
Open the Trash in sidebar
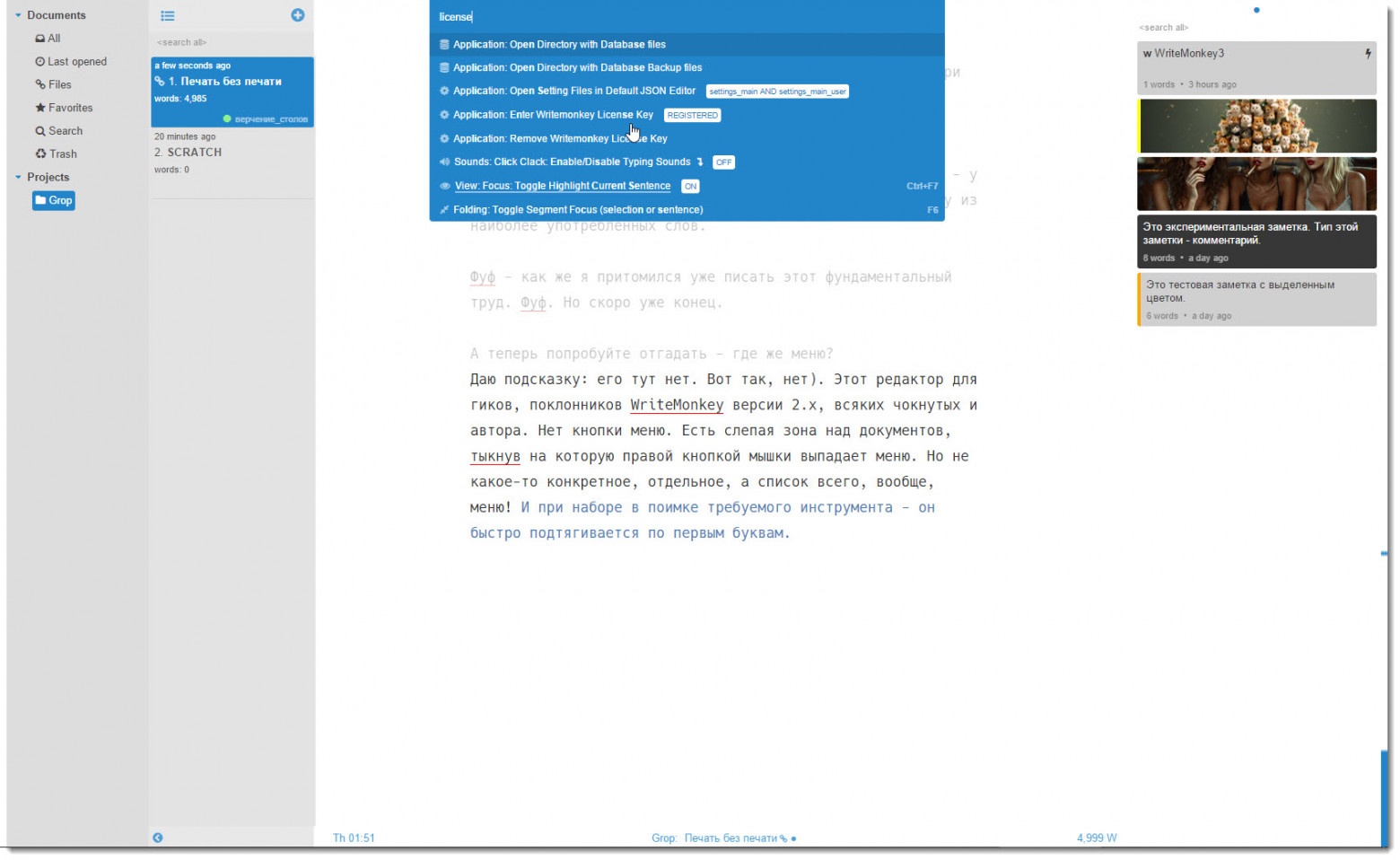pos(56,154)
